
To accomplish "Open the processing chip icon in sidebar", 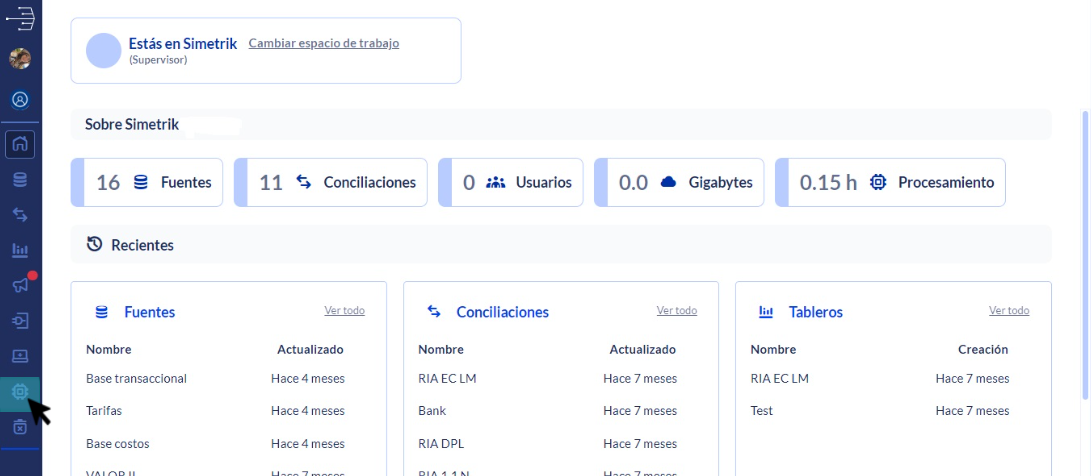I will (x=20, y=393).
